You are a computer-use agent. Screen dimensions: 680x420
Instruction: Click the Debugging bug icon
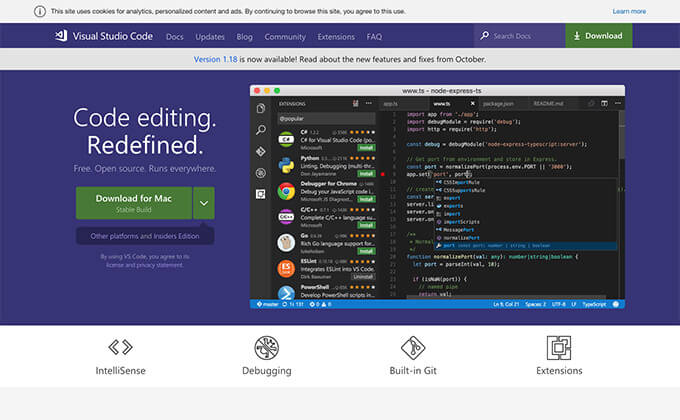coord(267,348)
